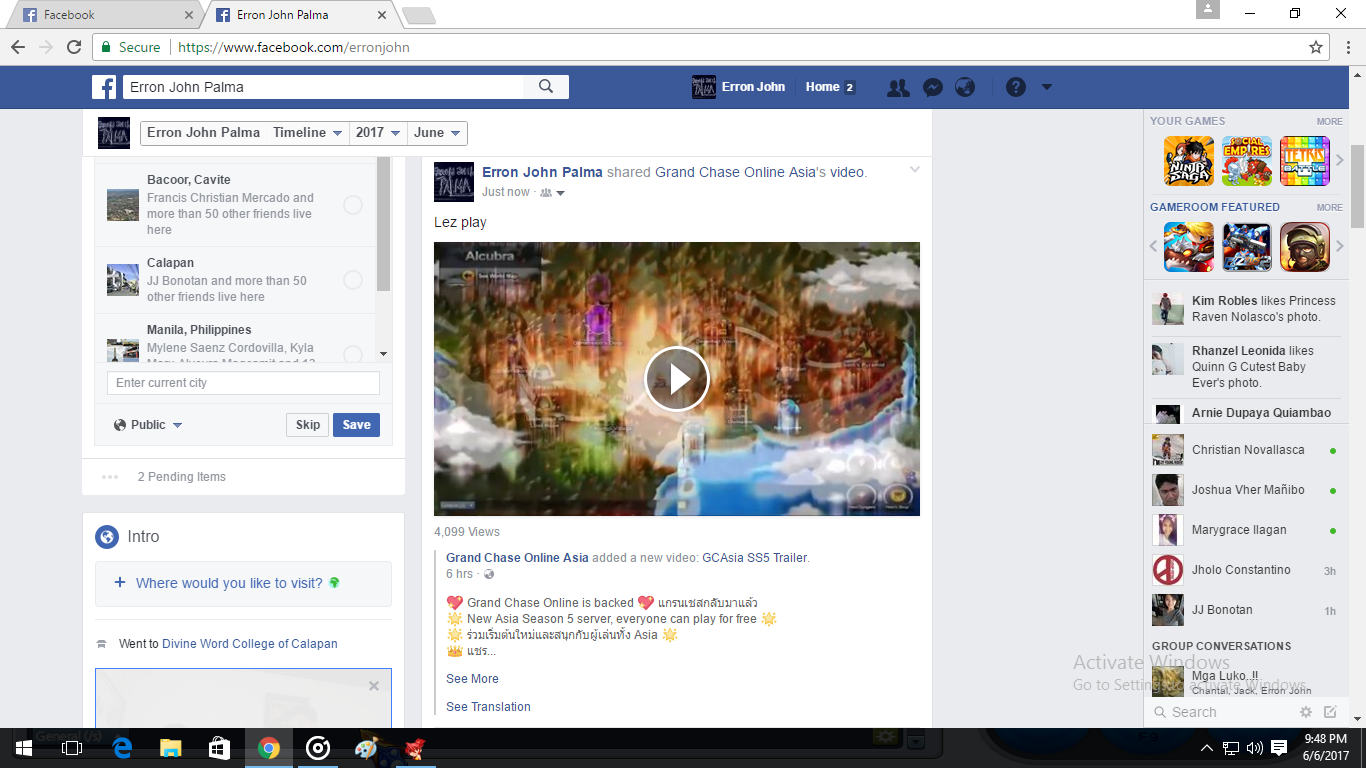Show previous Gameroom Featured games arrow

pos(1154,246)
